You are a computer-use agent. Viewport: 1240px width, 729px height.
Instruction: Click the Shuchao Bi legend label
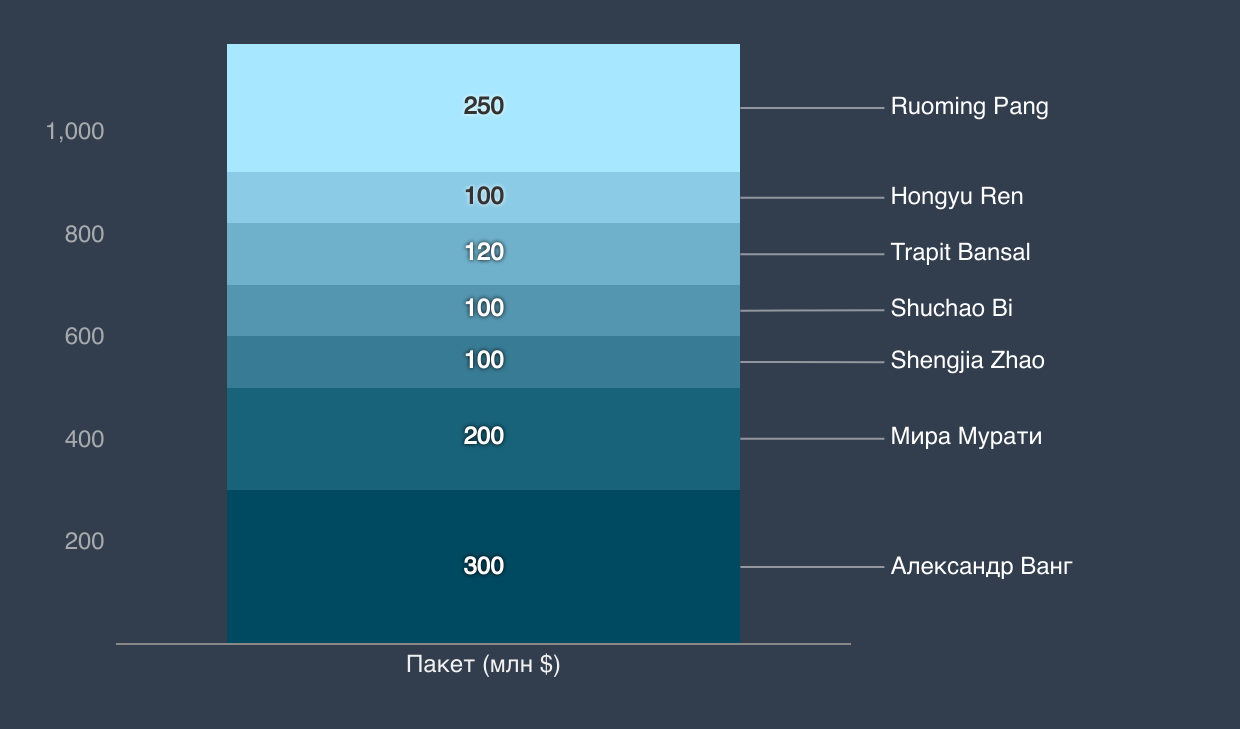tap(951, 309)
